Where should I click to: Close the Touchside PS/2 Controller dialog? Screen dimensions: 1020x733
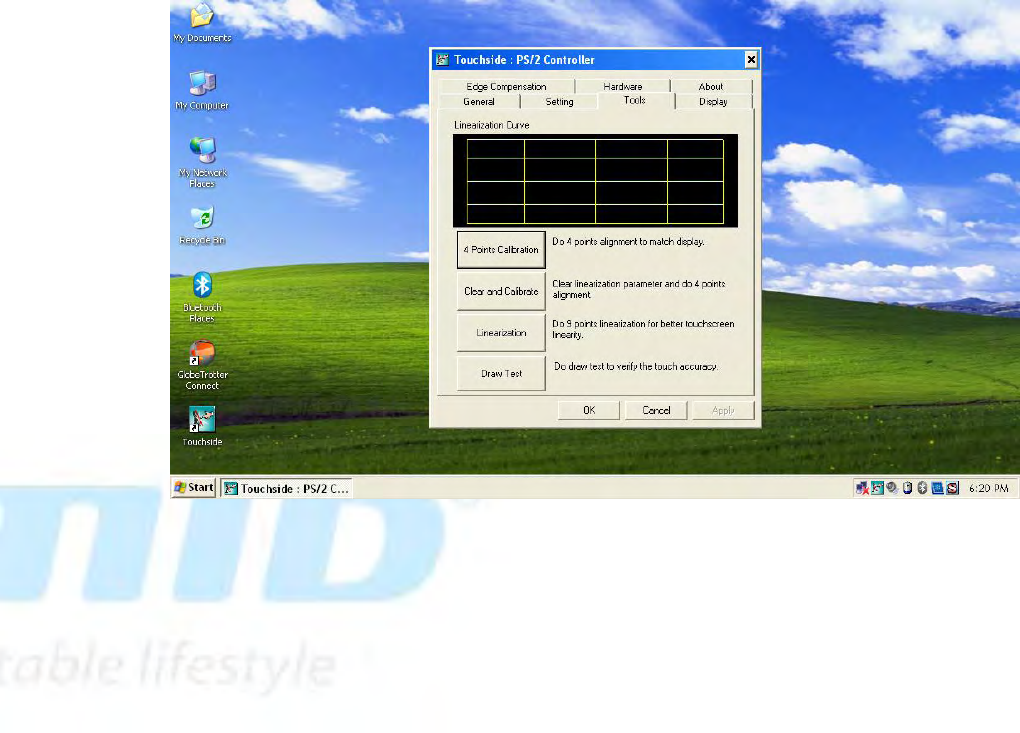751,60
